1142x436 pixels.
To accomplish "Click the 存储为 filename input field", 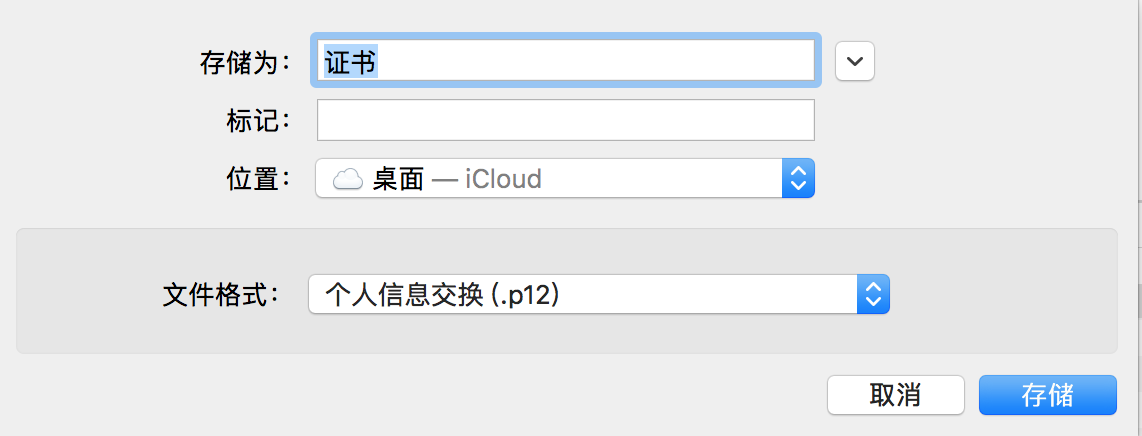I will click(566, 60).
